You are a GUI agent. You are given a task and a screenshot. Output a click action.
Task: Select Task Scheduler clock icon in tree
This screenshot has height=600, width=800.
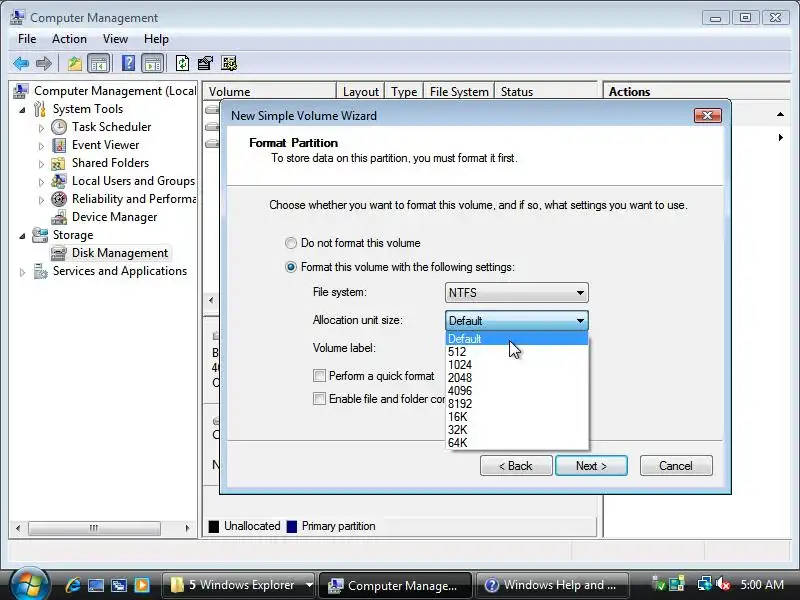(x=59, y=127)
